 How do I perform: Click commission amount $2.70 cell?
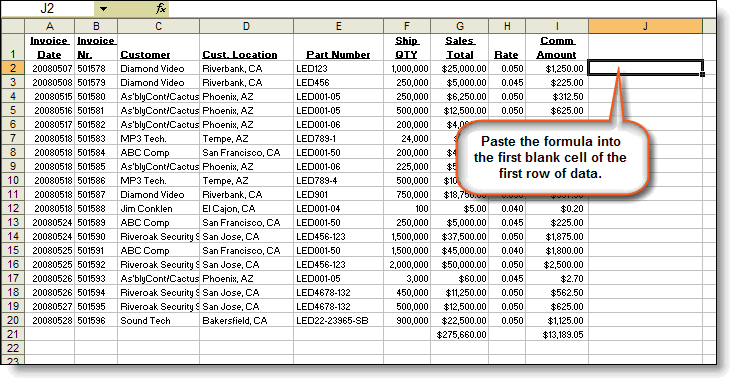click(x=557, y=279)
